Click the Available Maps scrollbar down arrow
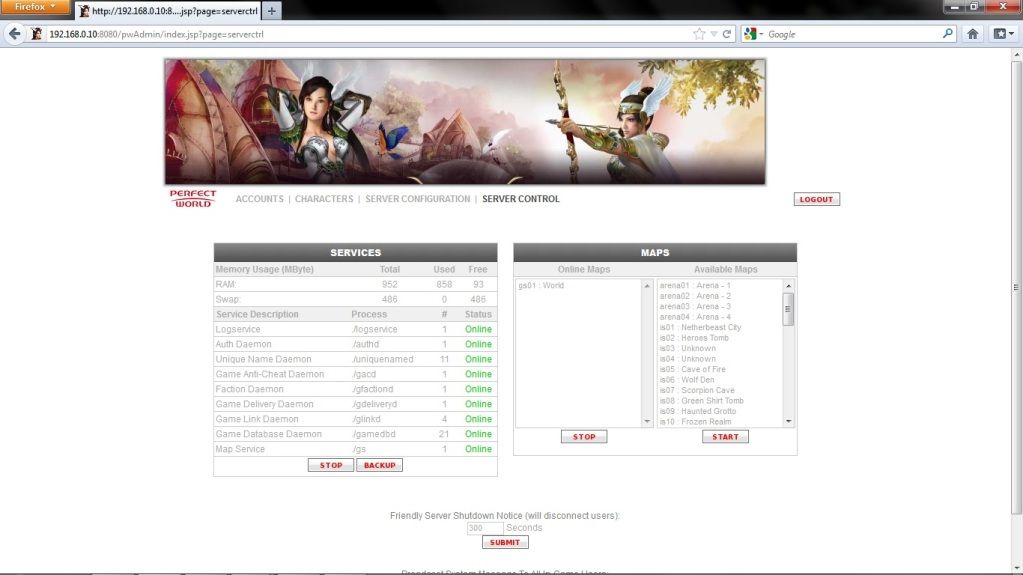This screenshot has width=1023, height=575. [x=788, y=422]
